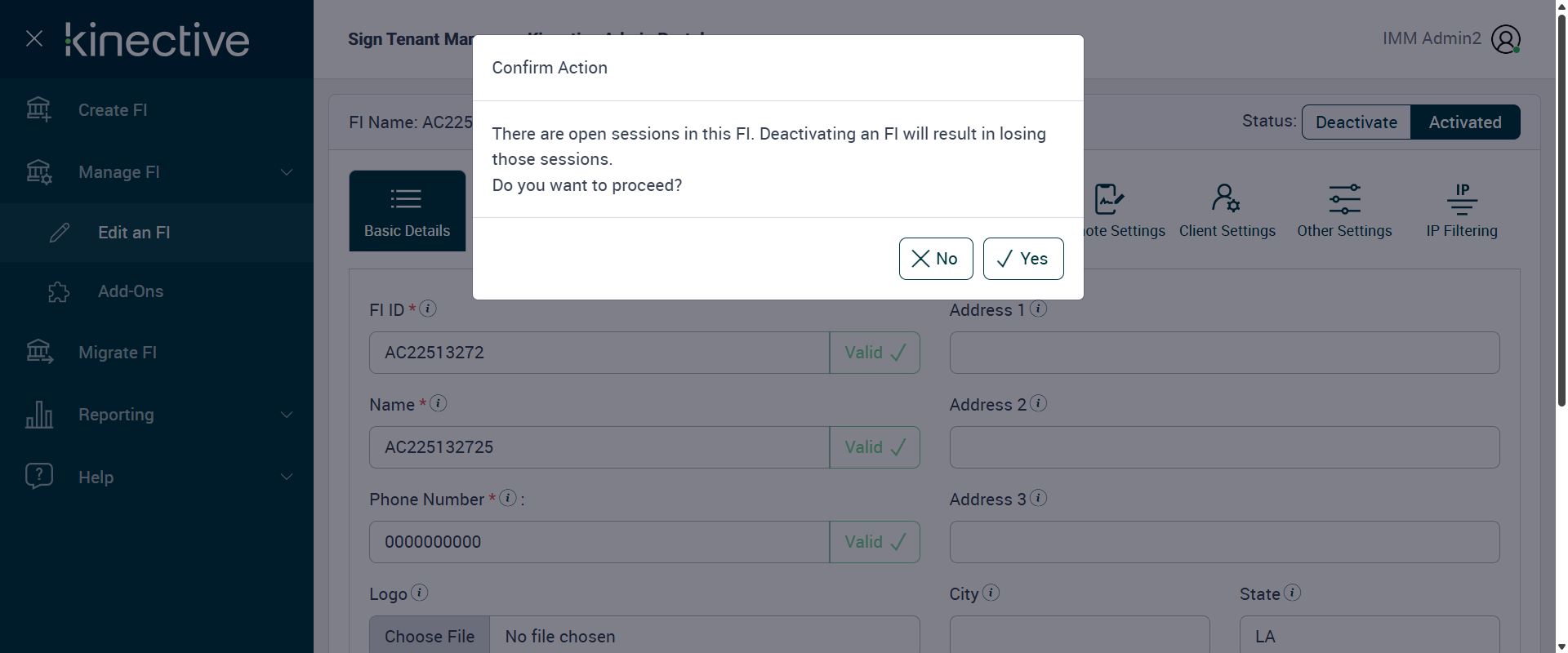The image size is (1568, 653).
Task: Click the IP Filtering icon
Action: (1462, 198)
